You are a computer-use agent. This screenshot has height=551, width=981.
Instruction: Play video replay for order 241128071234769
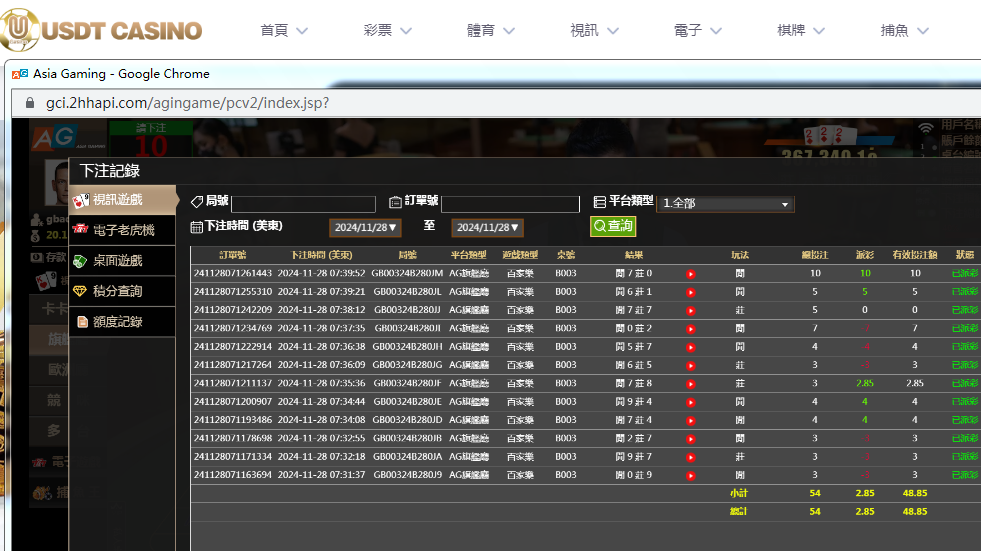690,328
